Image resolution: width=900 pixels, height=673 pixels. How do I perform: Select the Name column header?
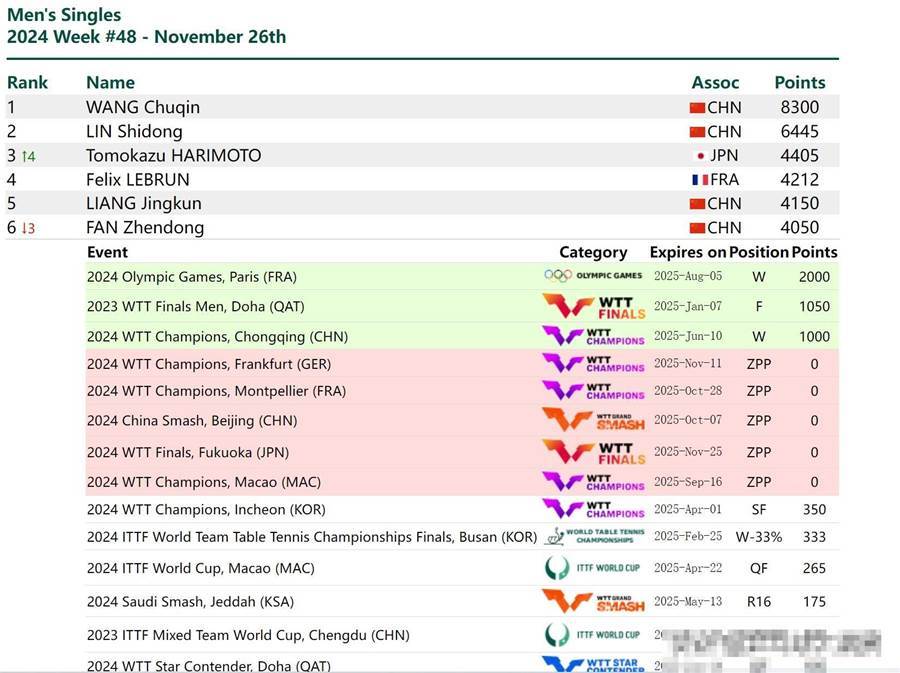coord(110,83)
